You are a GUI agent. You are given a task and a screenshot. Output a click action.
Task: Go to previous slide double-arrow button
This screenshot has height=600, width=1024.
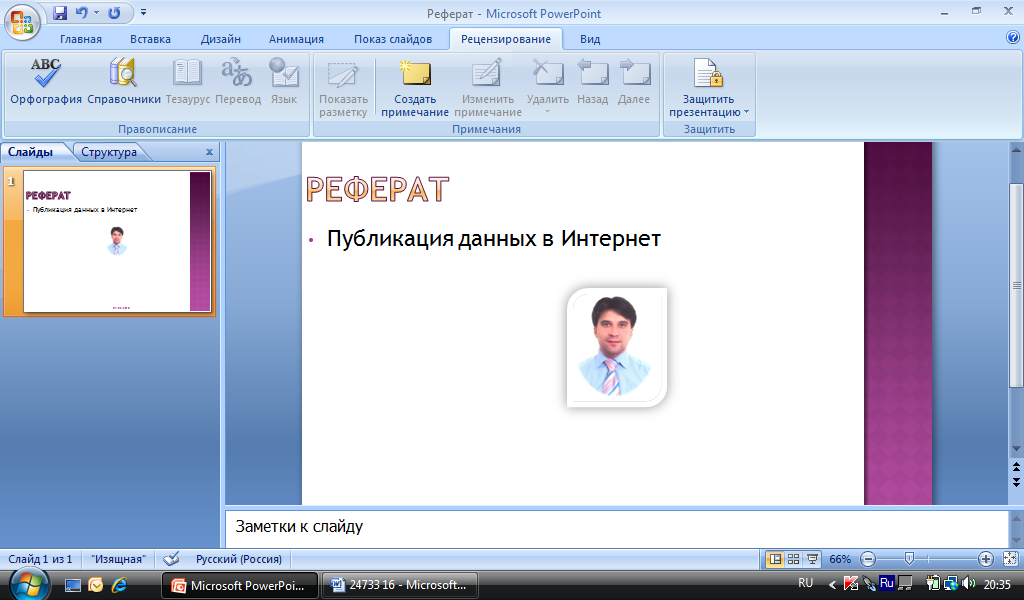pos(1016,467)
